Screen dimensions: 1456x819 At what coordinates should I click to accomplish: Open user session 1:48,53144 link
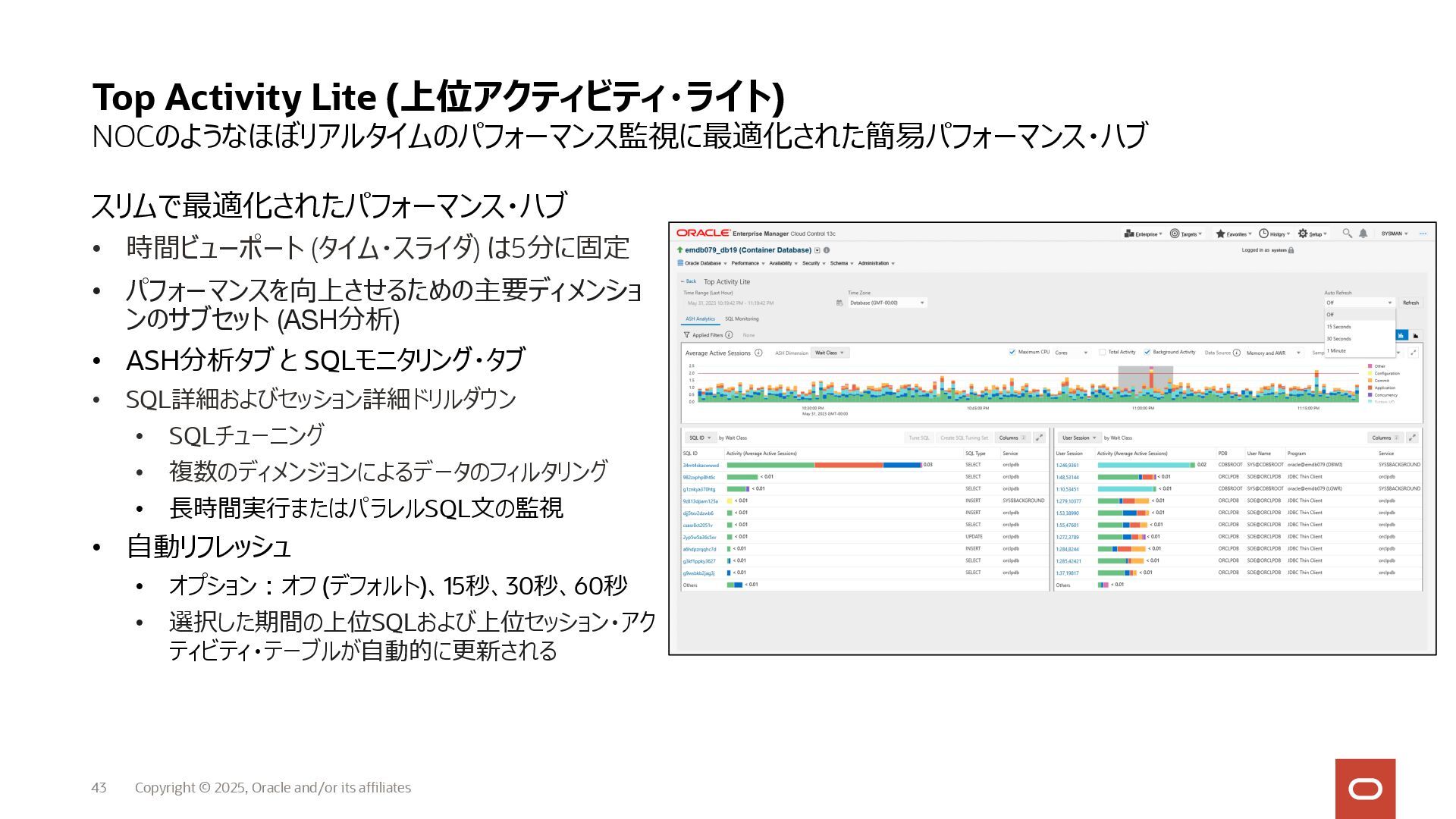(1067, 477)
